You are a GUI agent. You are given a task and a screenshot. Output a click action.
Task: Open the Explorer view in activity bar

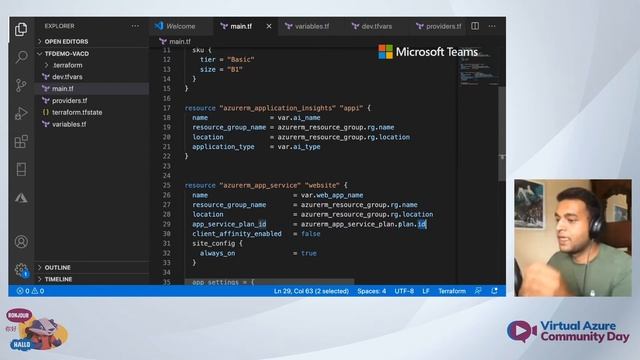click(21, 29)
